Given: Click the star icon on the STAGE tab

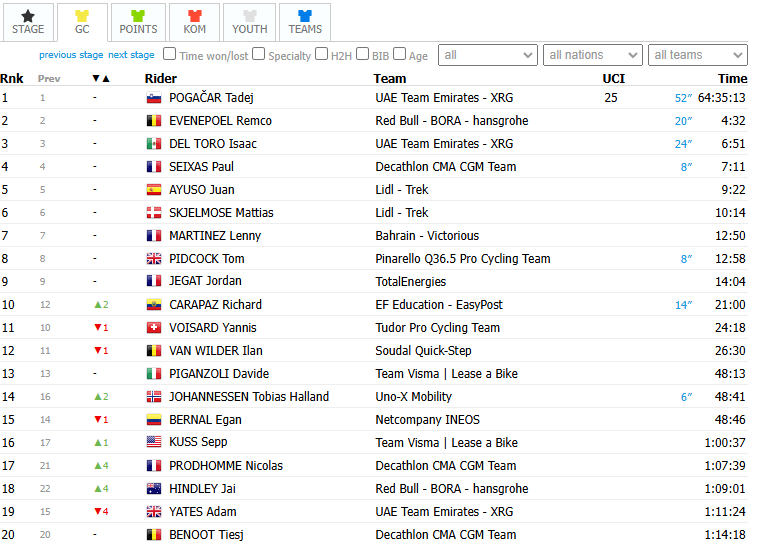Looking at the screenshot, I should (x=28, y=16).
